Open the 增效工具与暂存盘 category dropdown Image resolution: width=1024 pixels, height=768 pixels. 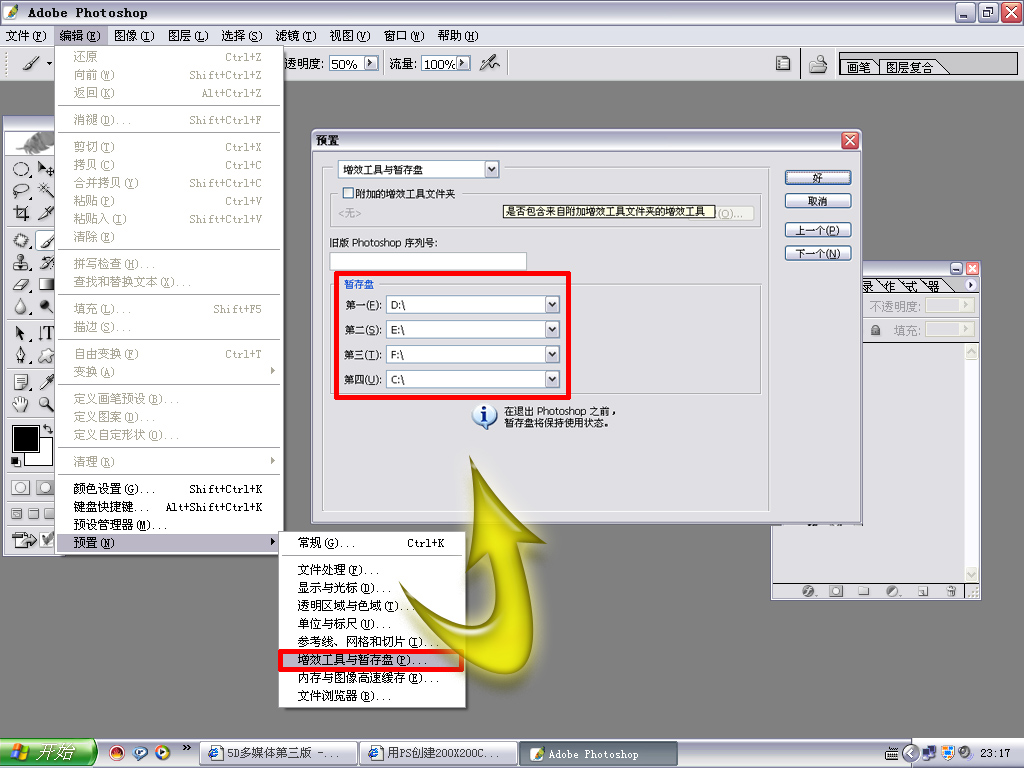(491, 170)
